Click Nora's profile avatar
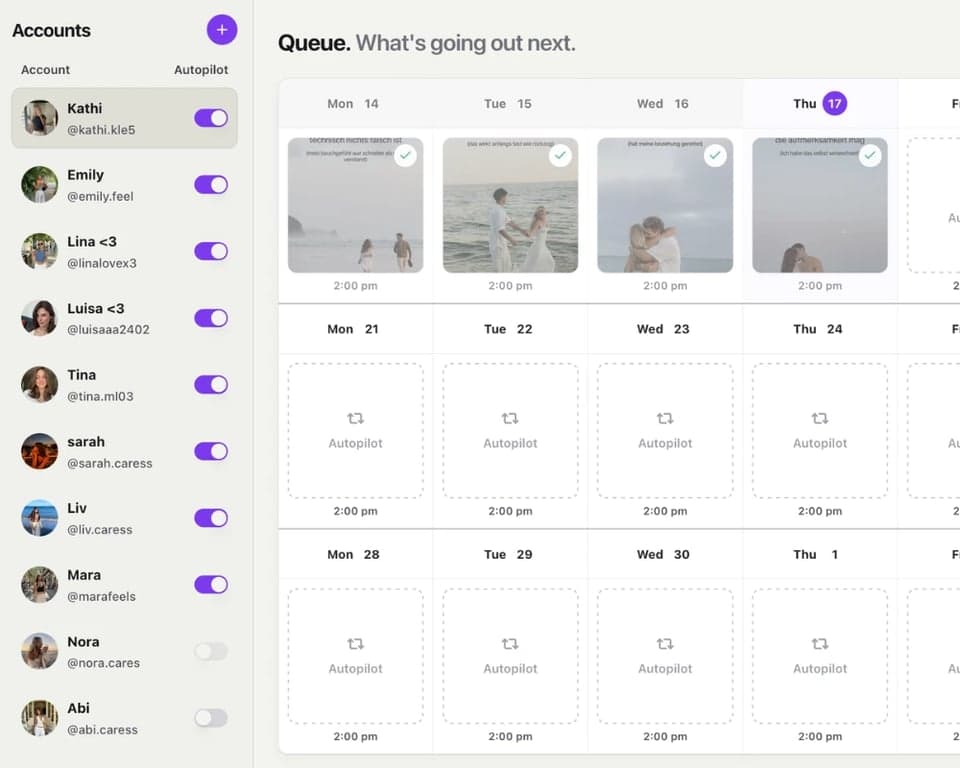Screen dimensions: 960x768 (x=40, y=651)
